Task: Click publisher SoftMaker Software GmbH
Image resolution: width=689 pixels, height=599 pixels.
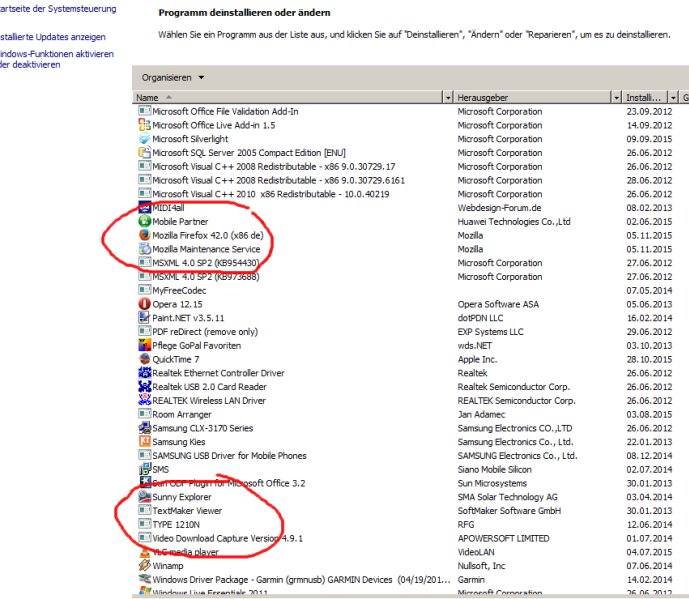Action: click(x=509, y=510)
